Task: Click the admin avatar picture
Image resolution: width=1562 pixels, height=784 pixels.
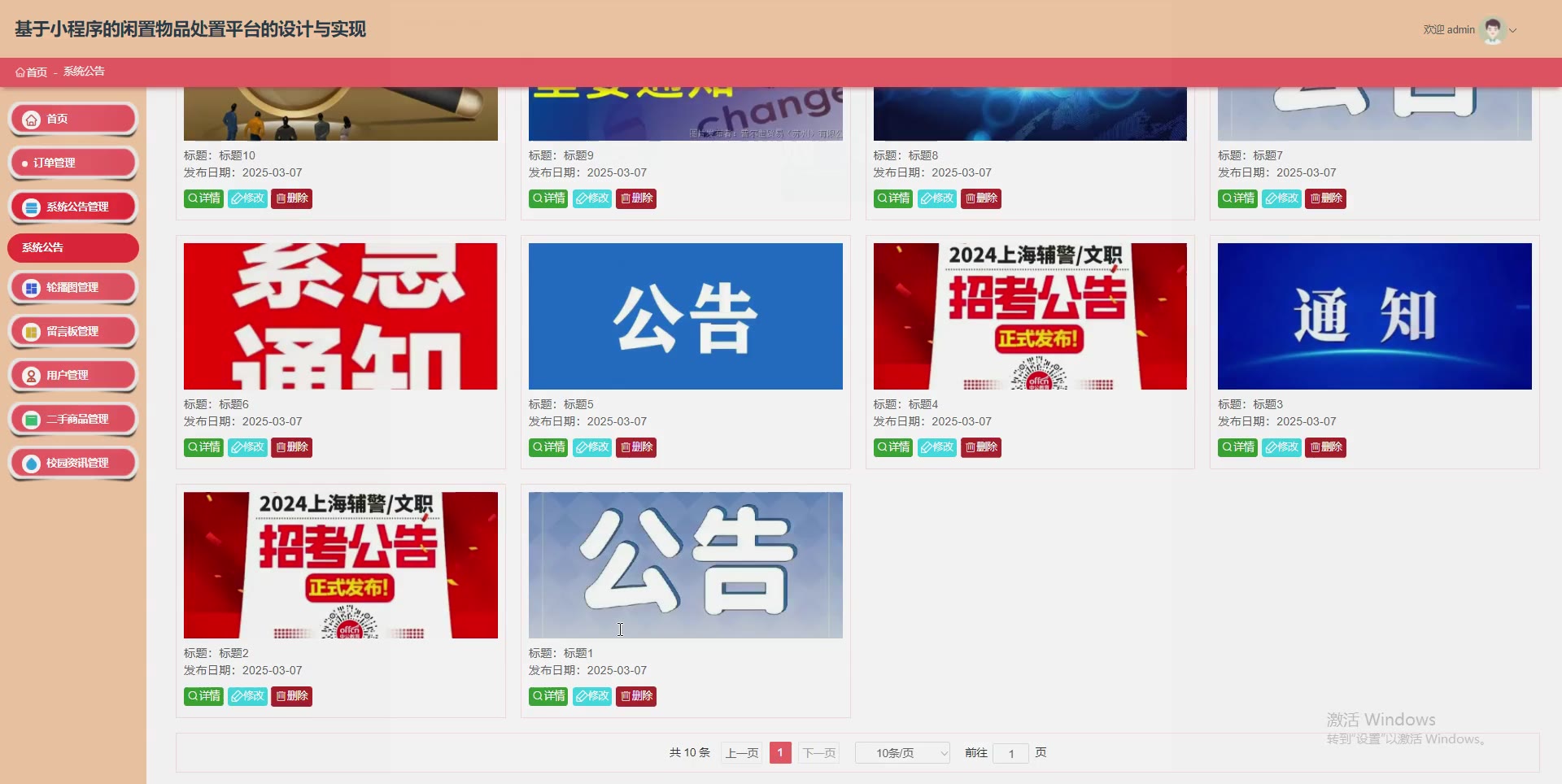Action: pyautogui.click(x=1492, y=30)
